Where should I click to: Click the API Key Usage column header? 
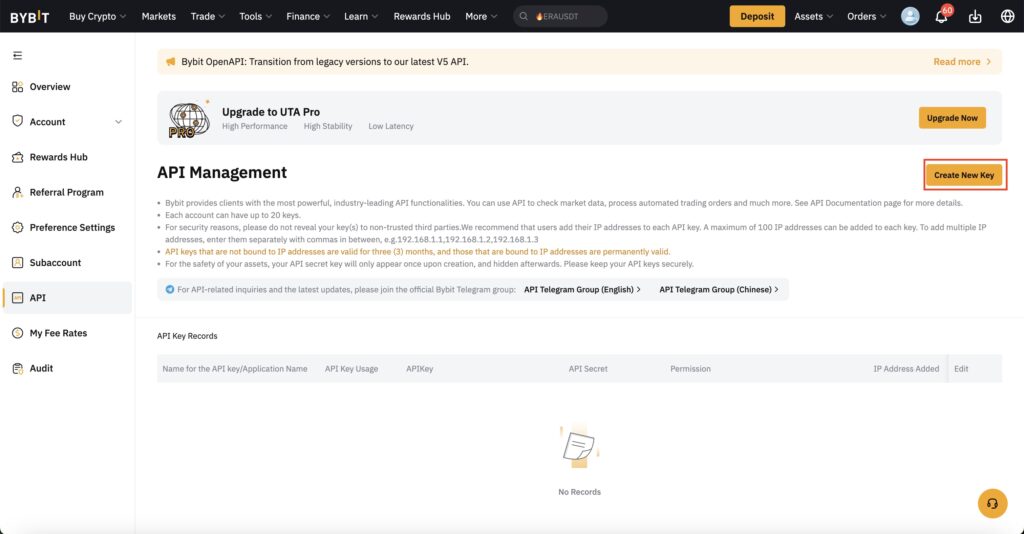click(x=351, y=369)
